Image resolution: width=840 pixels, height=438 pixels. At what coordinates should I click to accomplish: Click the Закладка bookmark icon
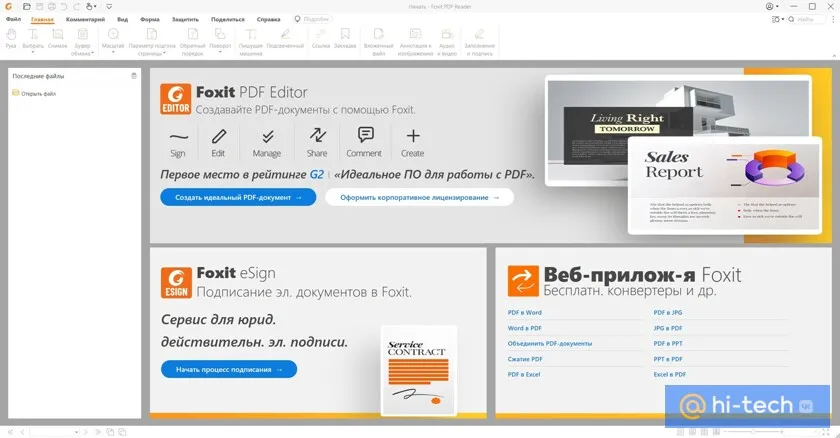coord(345,38)
